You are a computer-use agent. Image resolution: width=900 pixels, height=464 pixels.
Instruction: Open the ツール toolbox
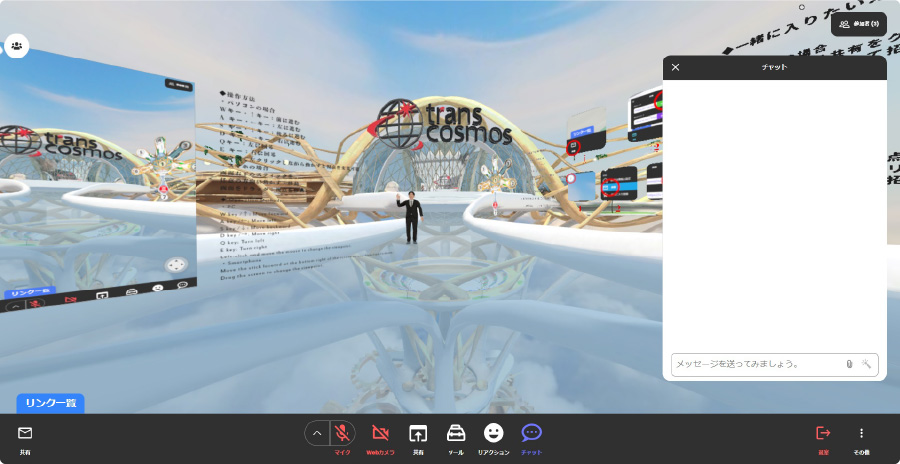point(456,433)
